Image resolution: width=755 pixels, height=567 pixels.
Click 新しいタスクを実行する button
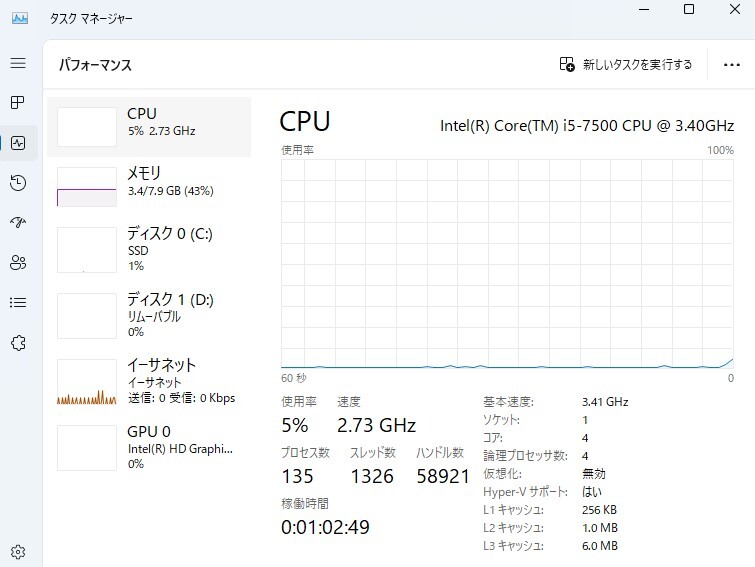[x=626, y=65]
